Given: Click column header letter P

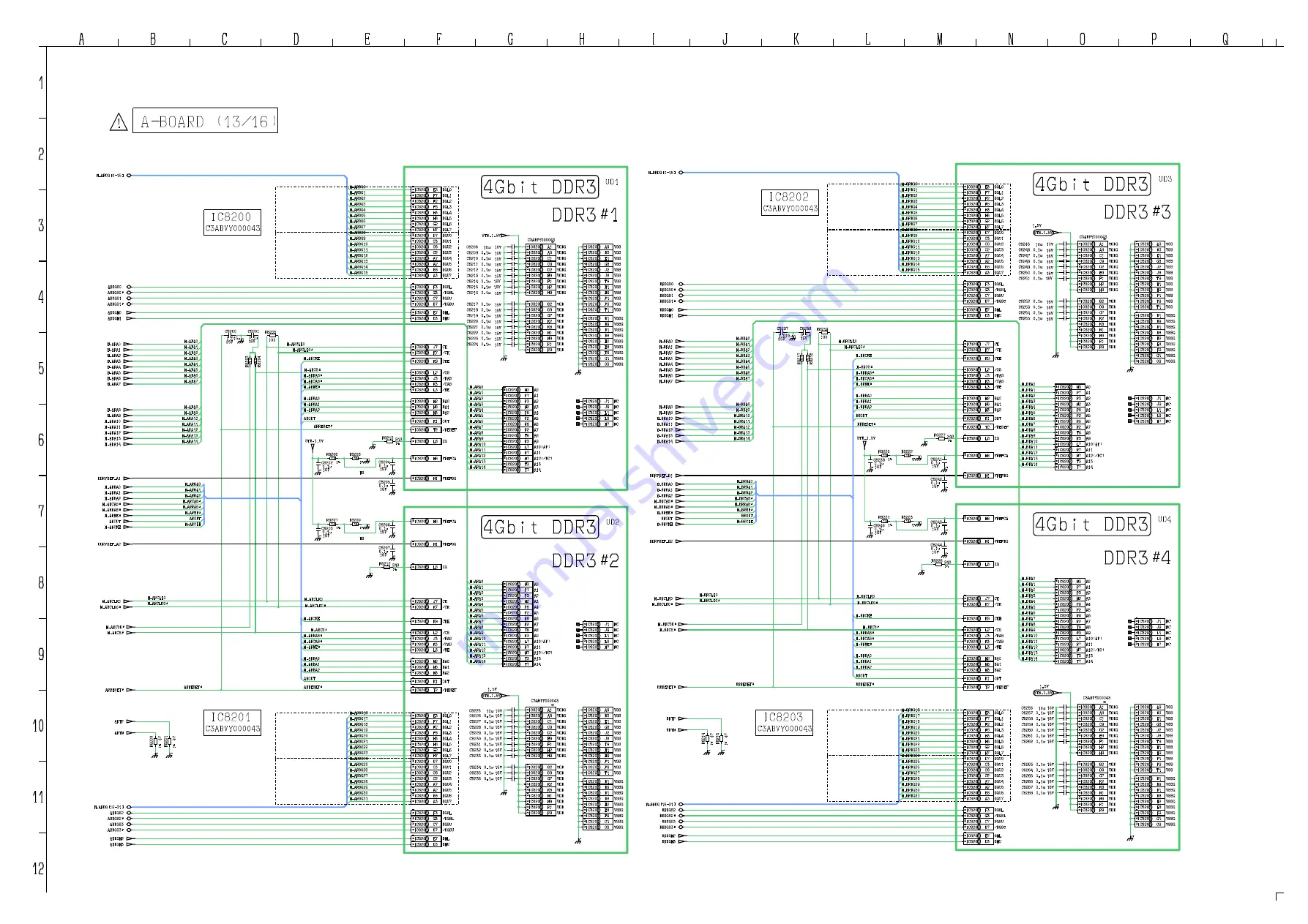Looking at the screenshot, I should click(x=1154, y=40).
